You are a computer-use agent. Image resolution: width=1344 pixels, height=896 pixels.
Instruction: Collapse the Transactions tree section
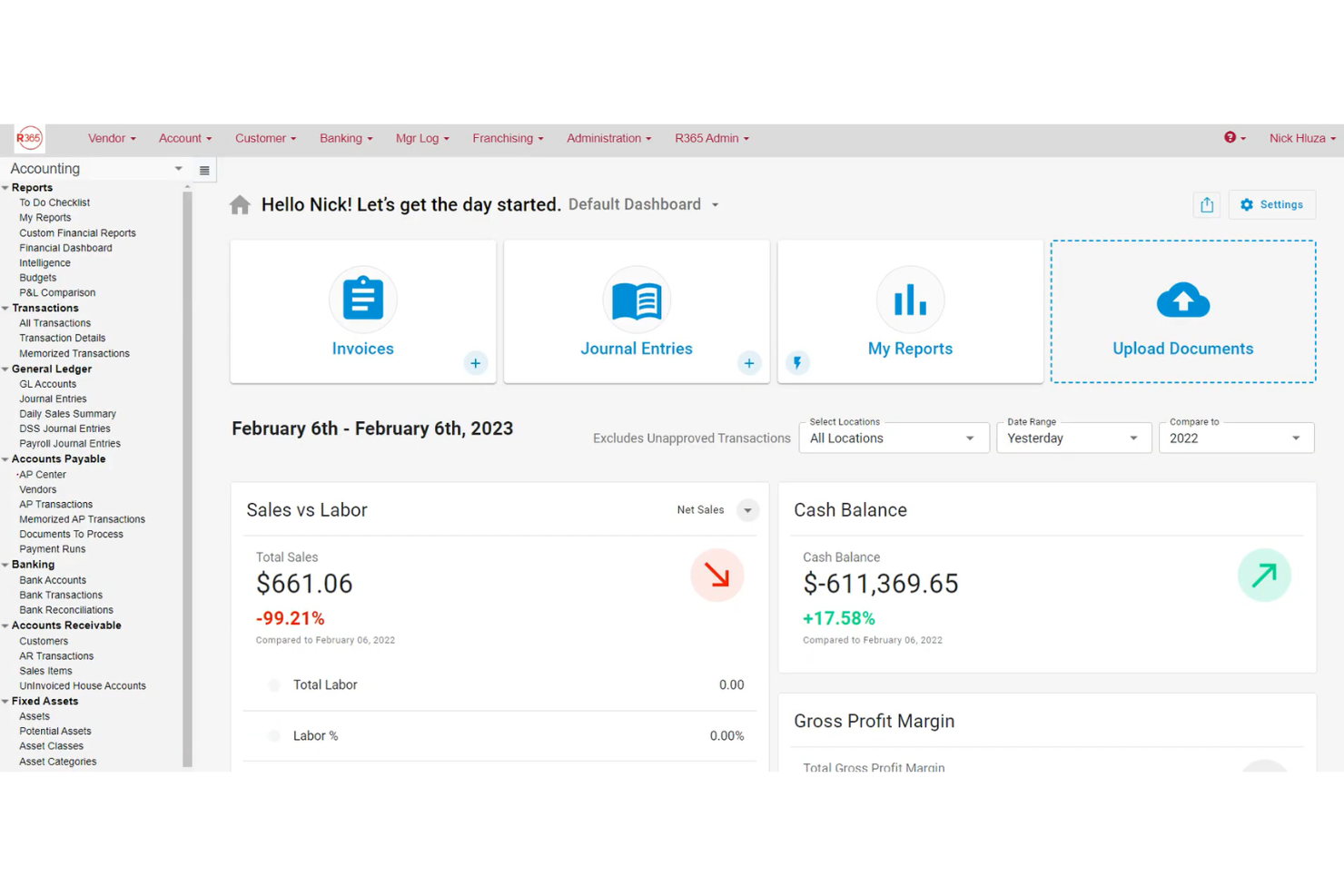pos(5,309)
